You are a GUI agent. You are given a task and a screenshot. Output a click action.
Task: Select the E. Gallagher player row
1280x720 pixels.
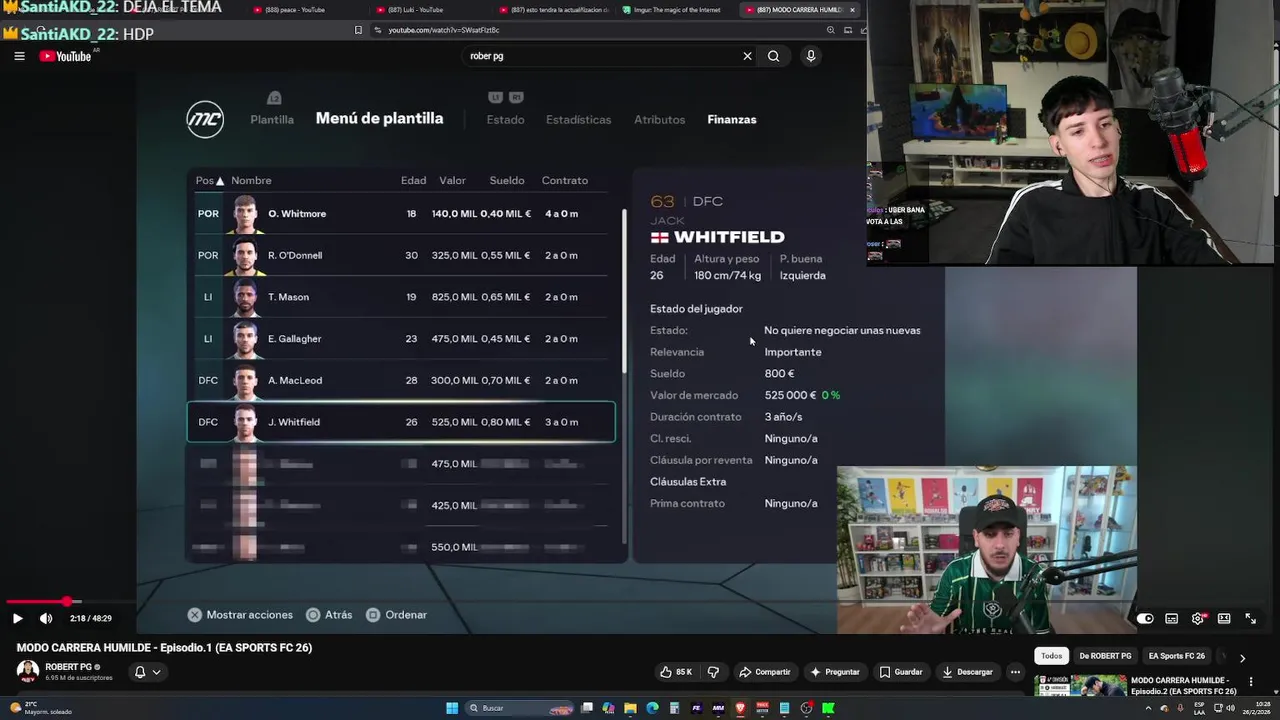click(401, 339)
